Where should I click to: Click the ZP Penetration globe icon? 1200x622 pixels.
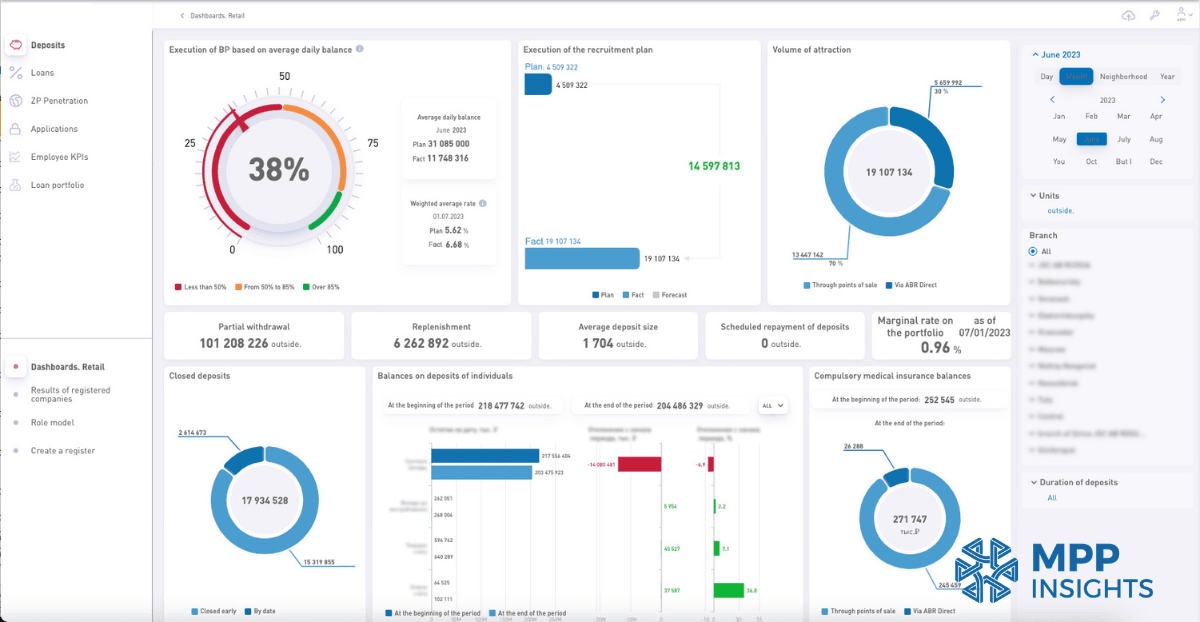[x=15, y=100]
